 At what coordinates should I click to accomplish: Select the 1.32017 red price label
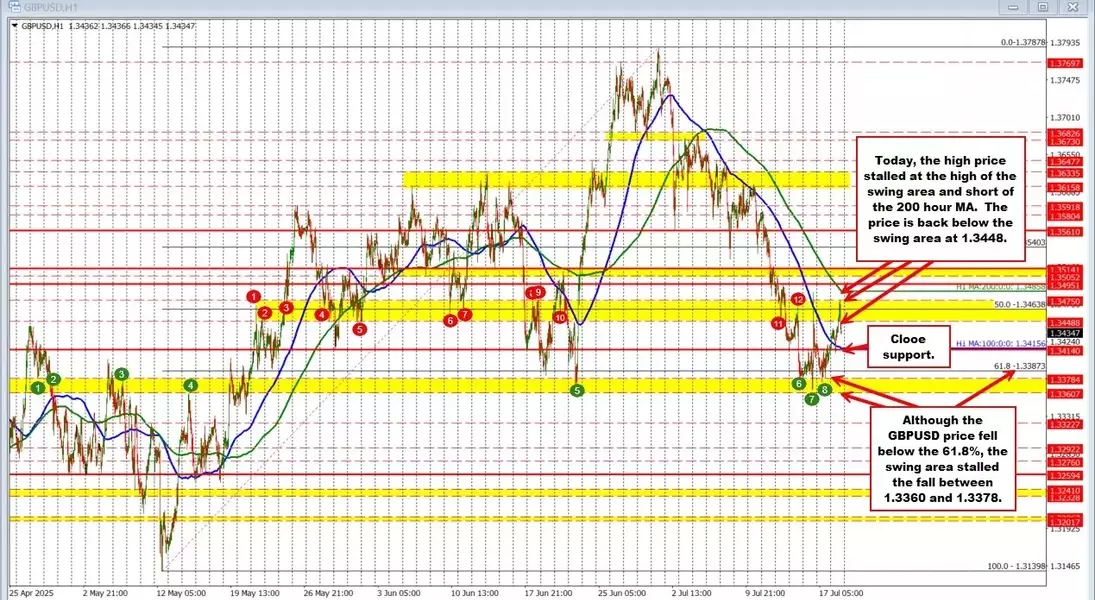coord(1066,522)
